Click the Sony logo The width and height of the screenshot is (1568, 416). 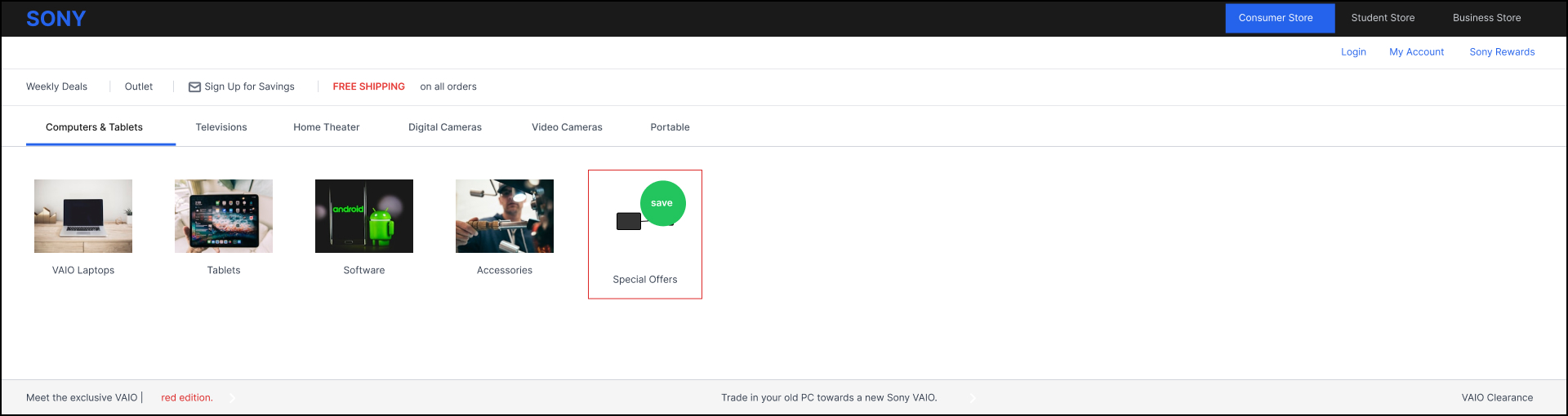56,19
